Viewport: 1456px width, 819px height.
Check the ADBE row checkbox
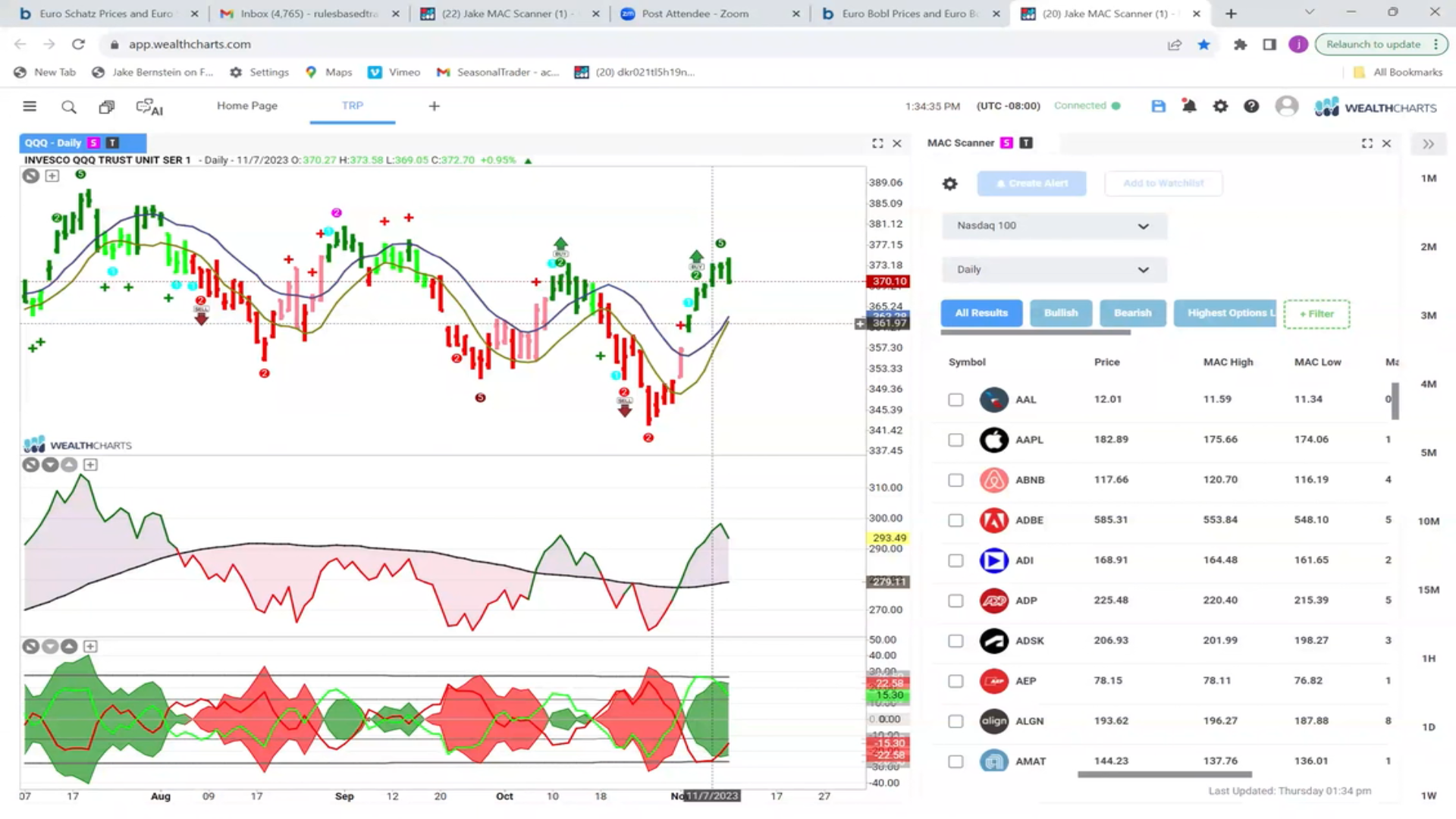click(x=955, y=520)
